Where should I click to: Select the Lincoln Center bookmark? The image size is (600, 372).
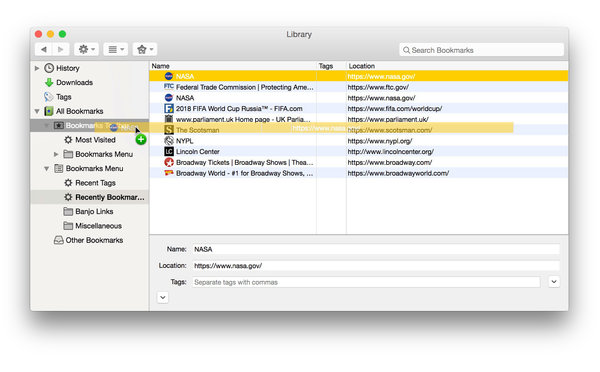pyautogui.click(x=359, y=152)
